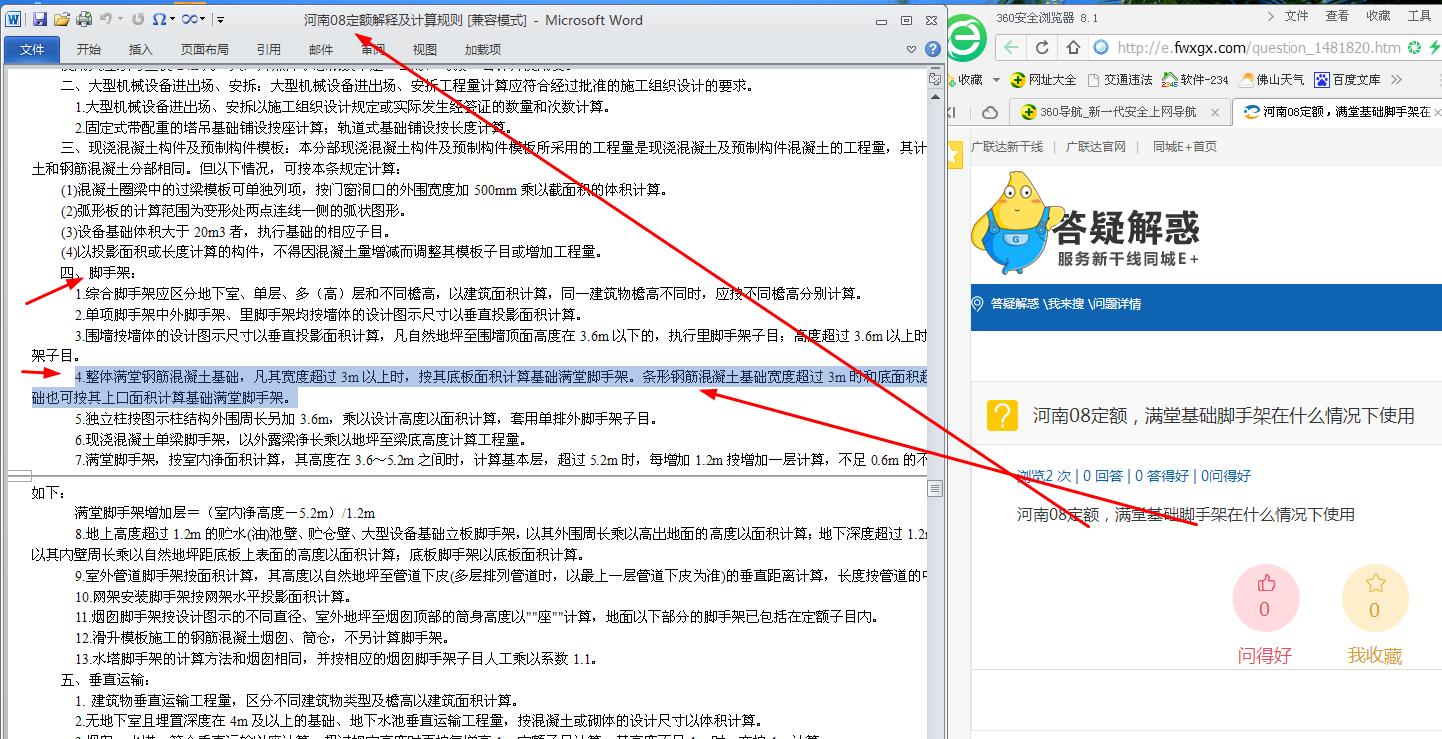Click the question title 河南08定额，满堂基础脚手架
The width and height of the screenshot is (1442, 739).
pyautogui.click(x=1224, y=416)
